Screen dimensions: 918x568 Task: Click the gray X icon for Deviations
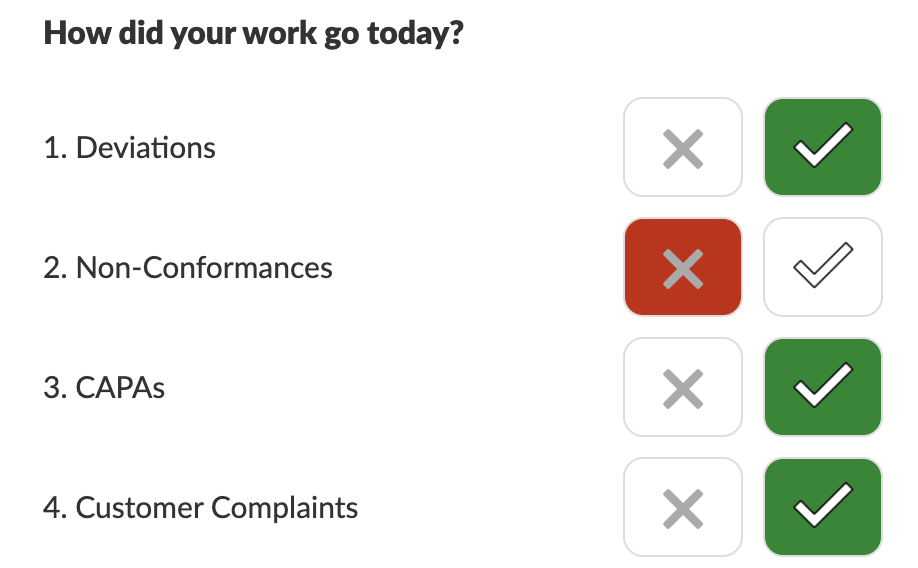(682, 147)
